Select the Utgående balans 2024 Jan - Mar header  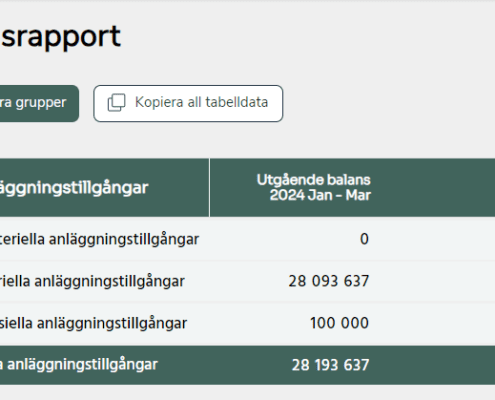[314, 188]
